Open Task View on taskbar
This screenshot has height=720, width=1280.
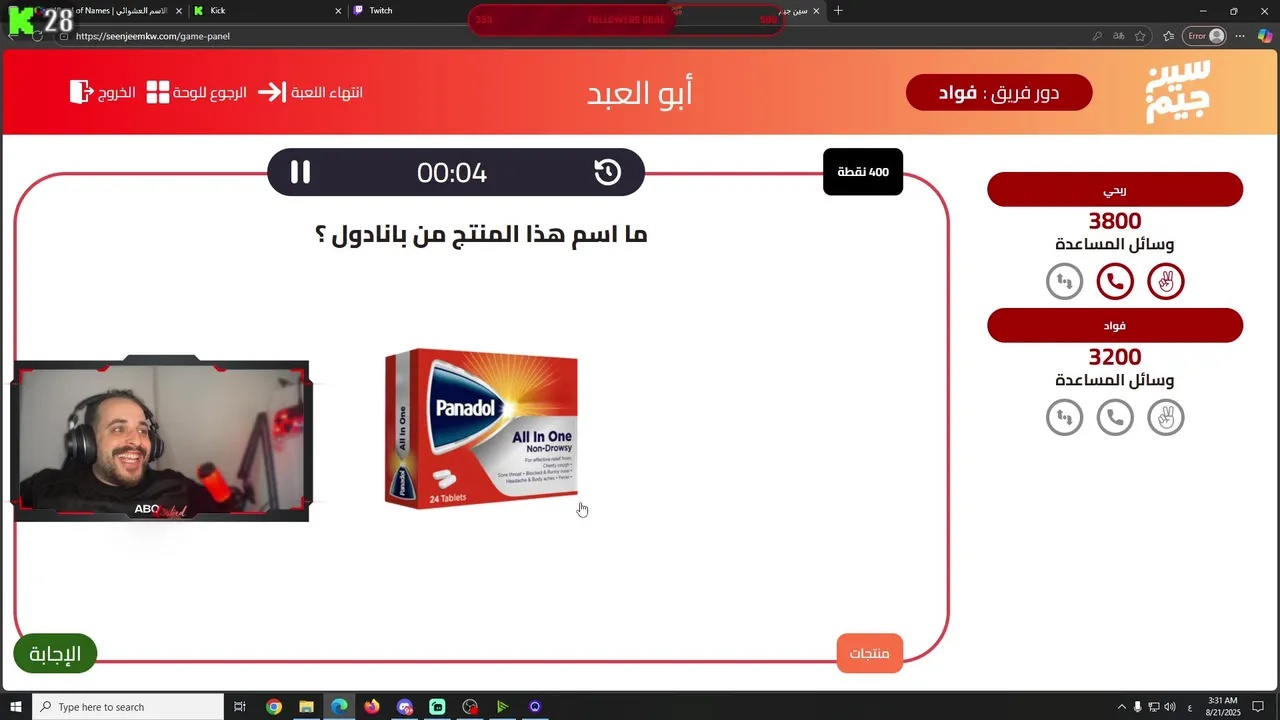[240, 707]
